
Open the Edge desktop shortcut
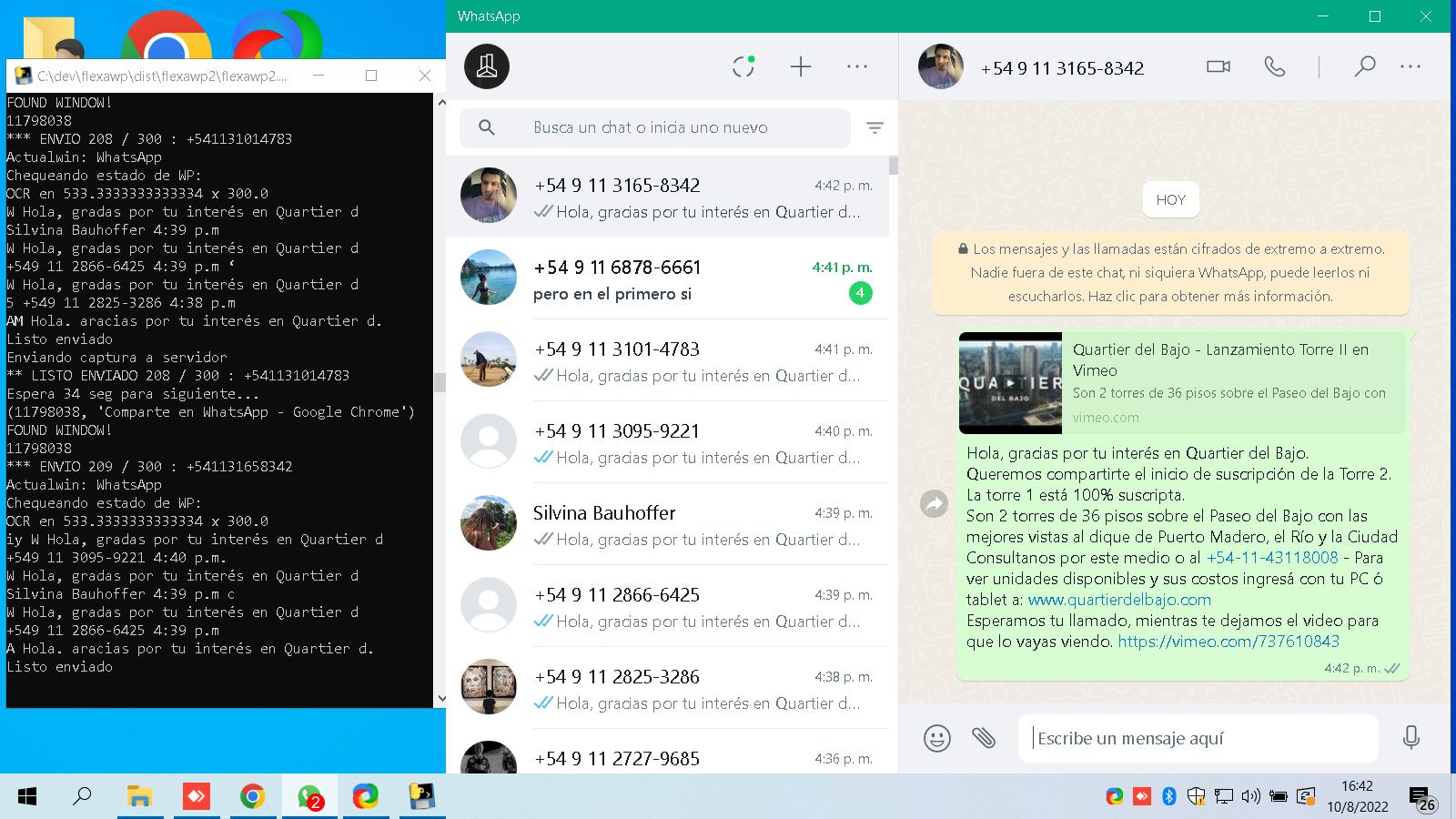277,36
